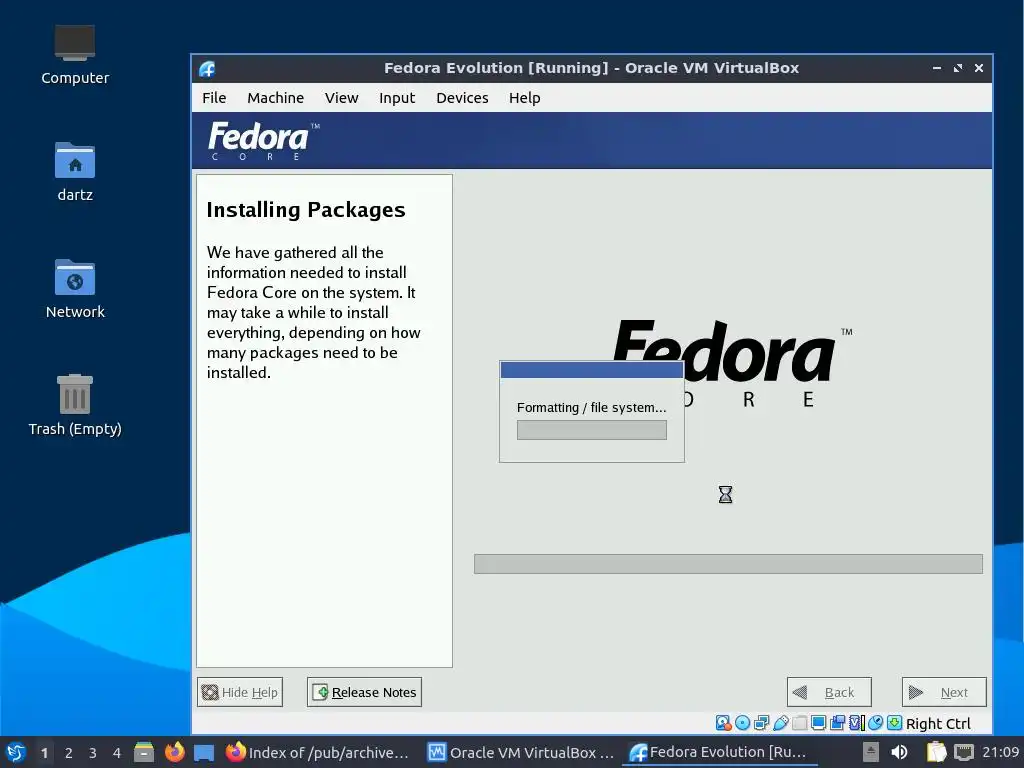The width and height of the screenshot is (1024, 768).
Task: Open the Input menu
Action: click(397, 98)
